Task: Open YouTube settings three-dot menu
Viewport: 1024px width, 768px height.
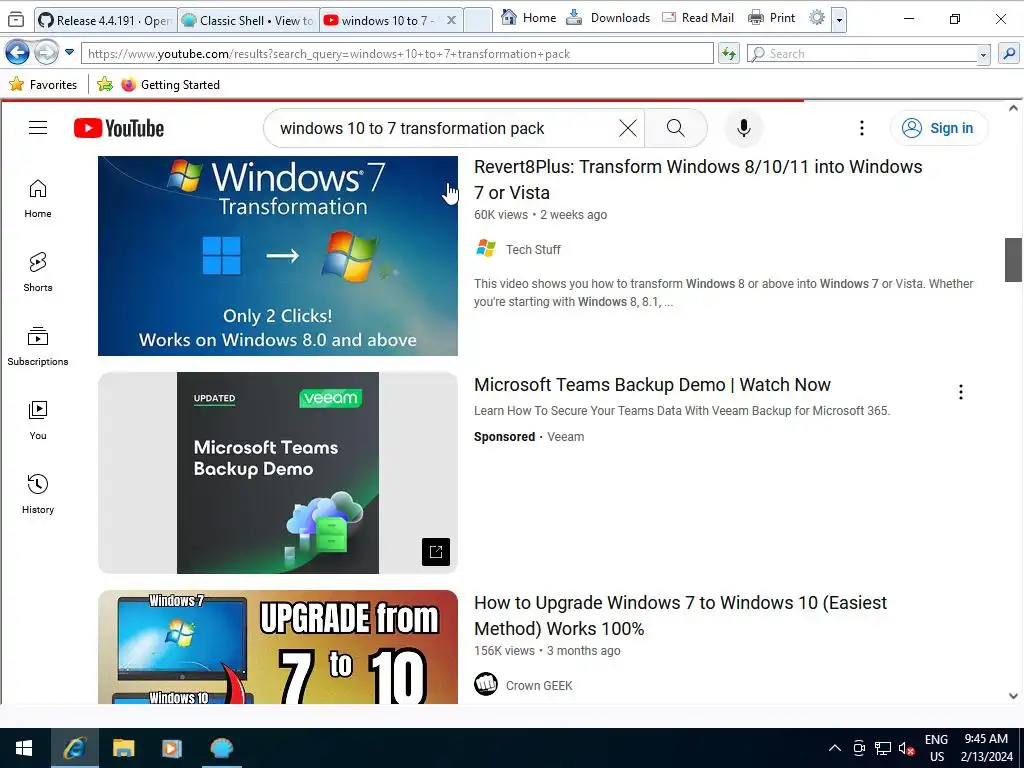Action: coord(862,128)
